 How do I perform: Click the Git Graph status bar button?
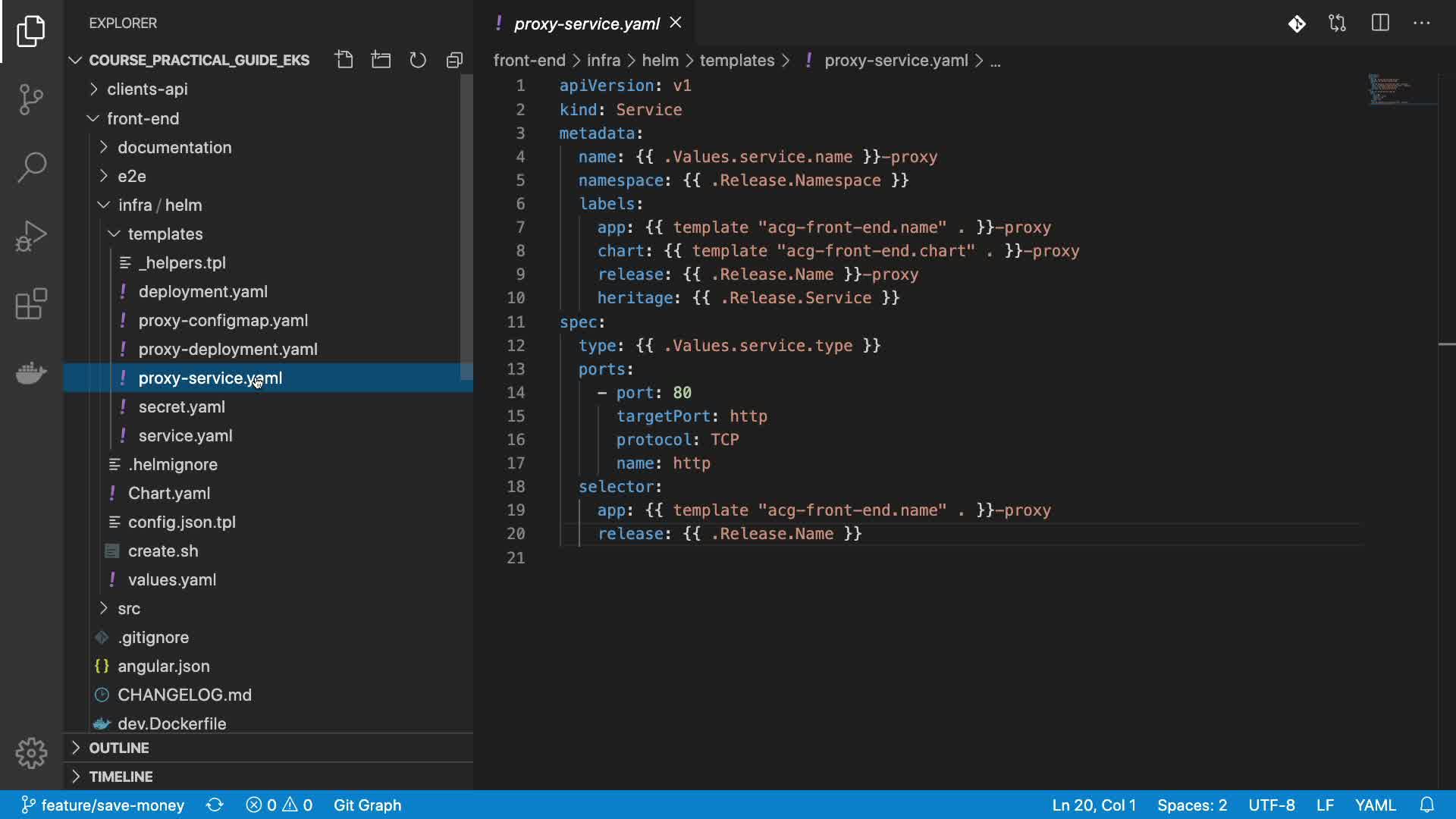tap(367, 805)
